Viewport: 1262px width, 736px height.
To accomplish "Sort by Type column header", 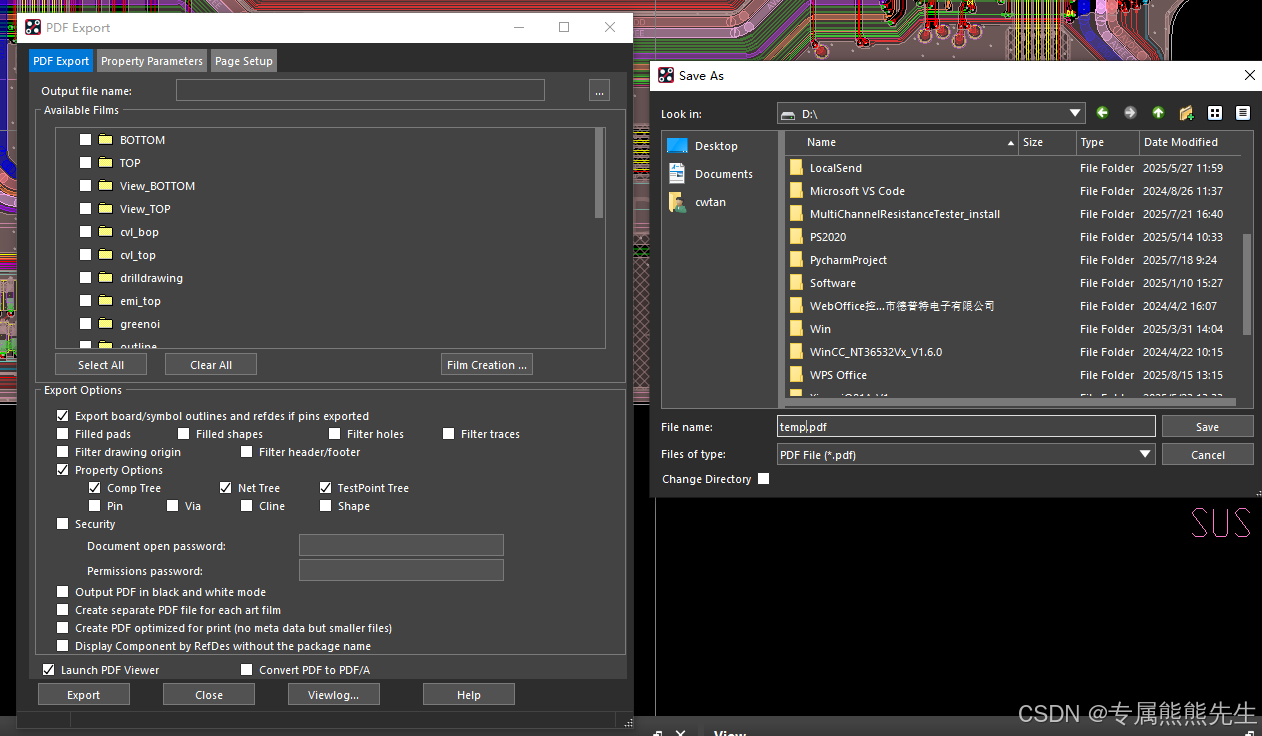I will pos(1108,142).
